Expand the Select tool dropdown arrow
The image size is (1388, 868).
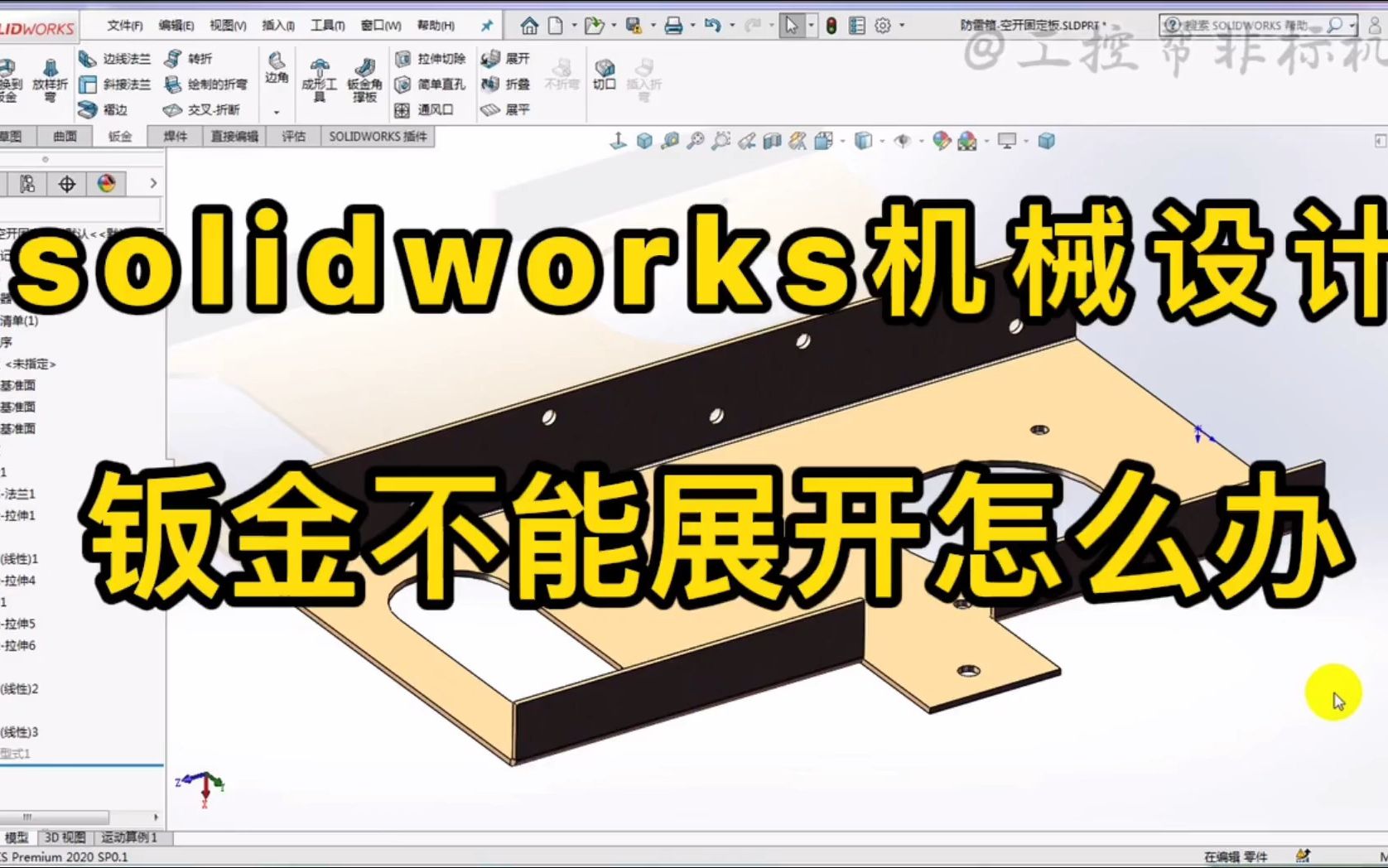[810, 26]
